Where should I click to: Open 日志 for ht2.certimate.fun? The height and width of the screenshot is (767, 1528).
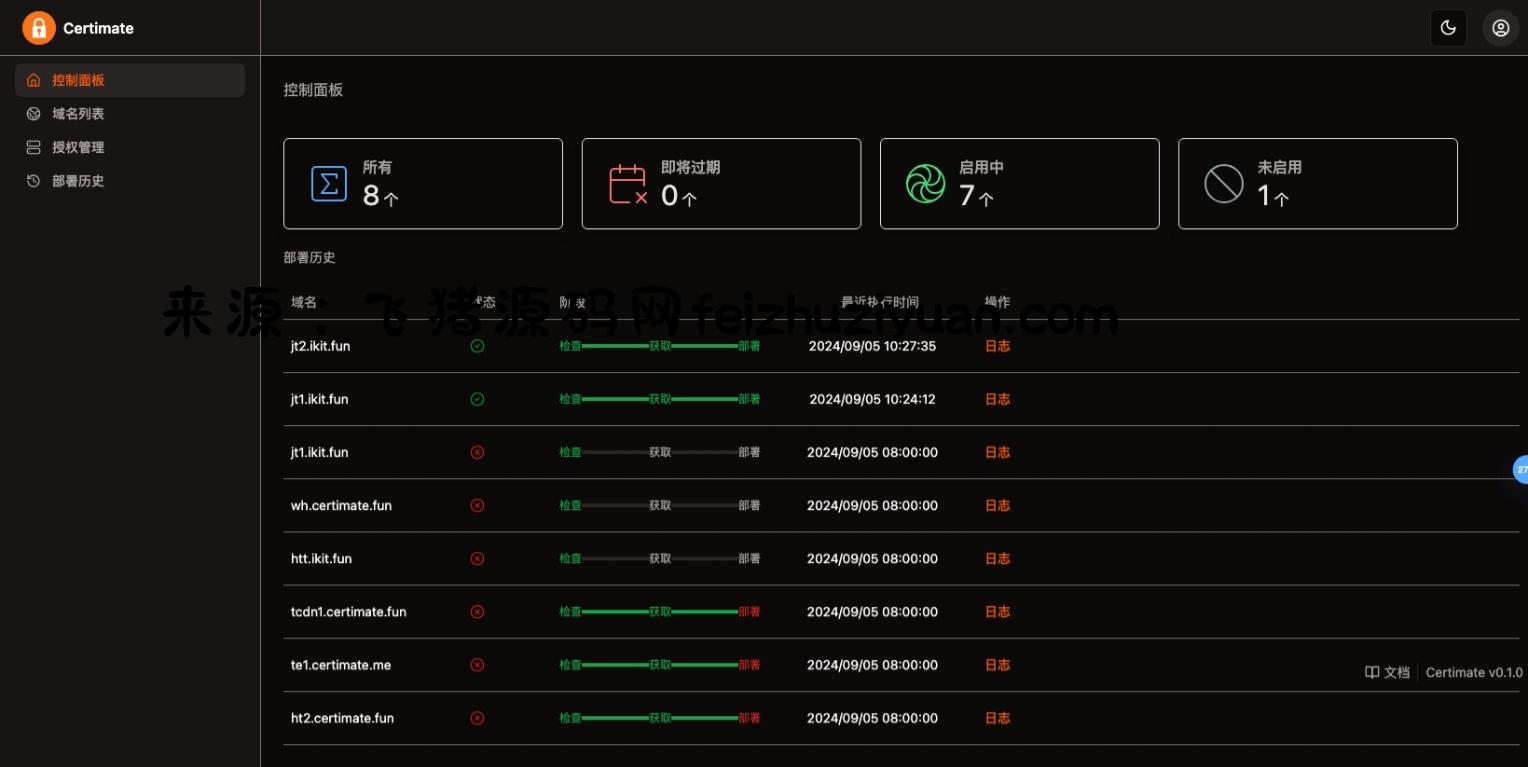coord(997,717)
